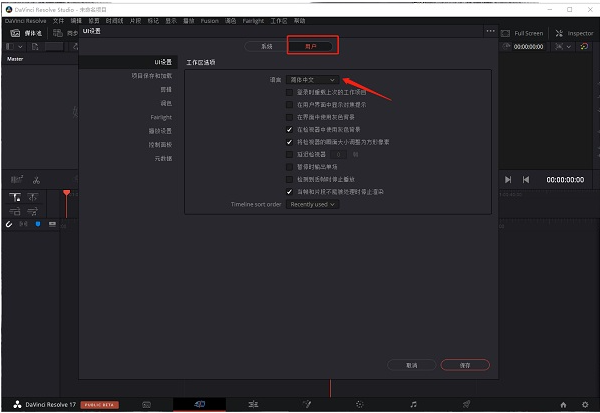The height and width of the screenshot is (413, 600).
Task: Click the Boring Detector icon
Action: tap(17, 180)
